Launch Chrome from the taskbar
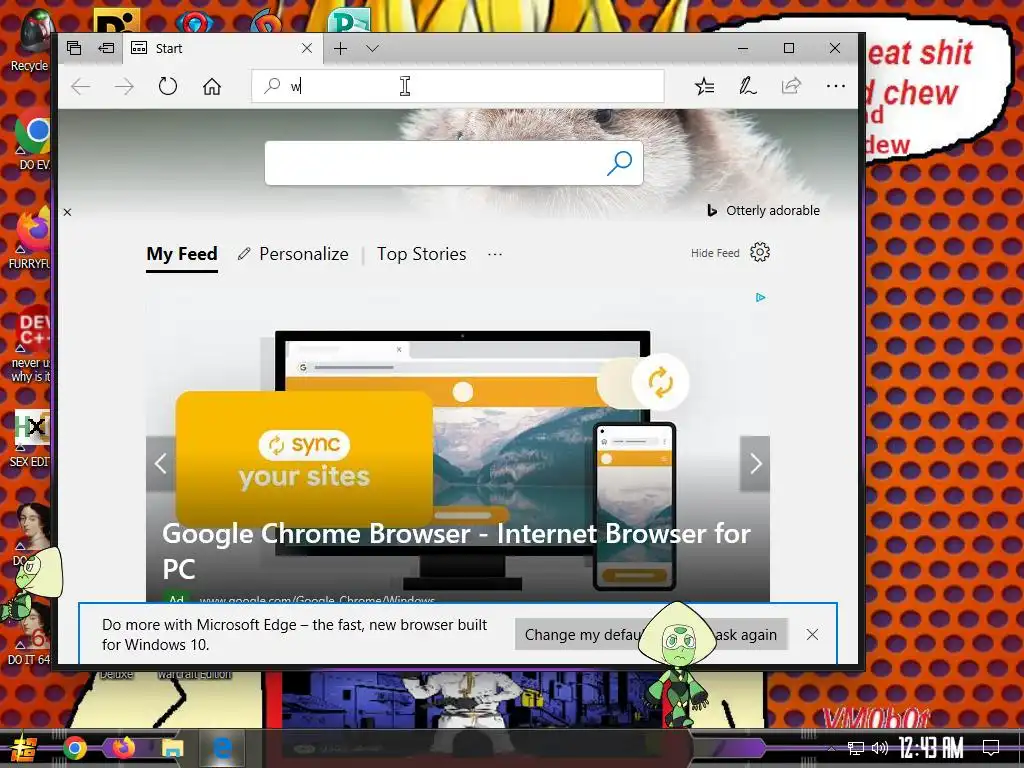This screenshot has width=1024, height=768. [x=75, y=748]
